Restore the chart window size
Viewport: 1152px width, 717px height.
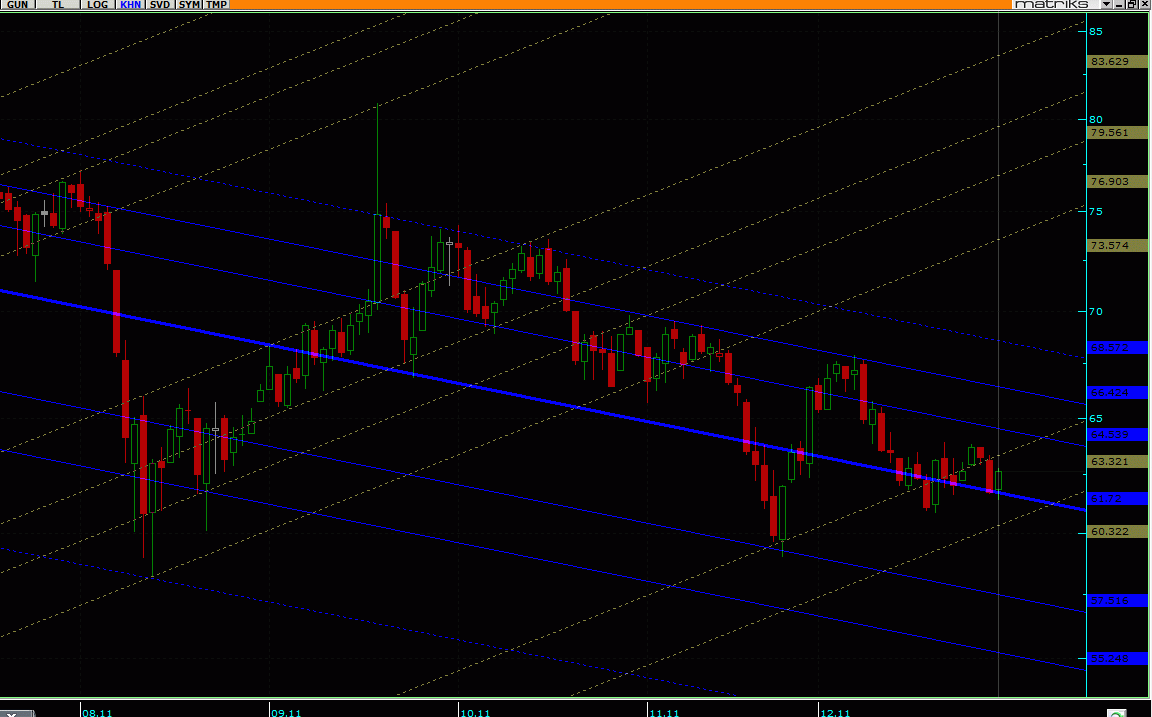pos(1131,4)
